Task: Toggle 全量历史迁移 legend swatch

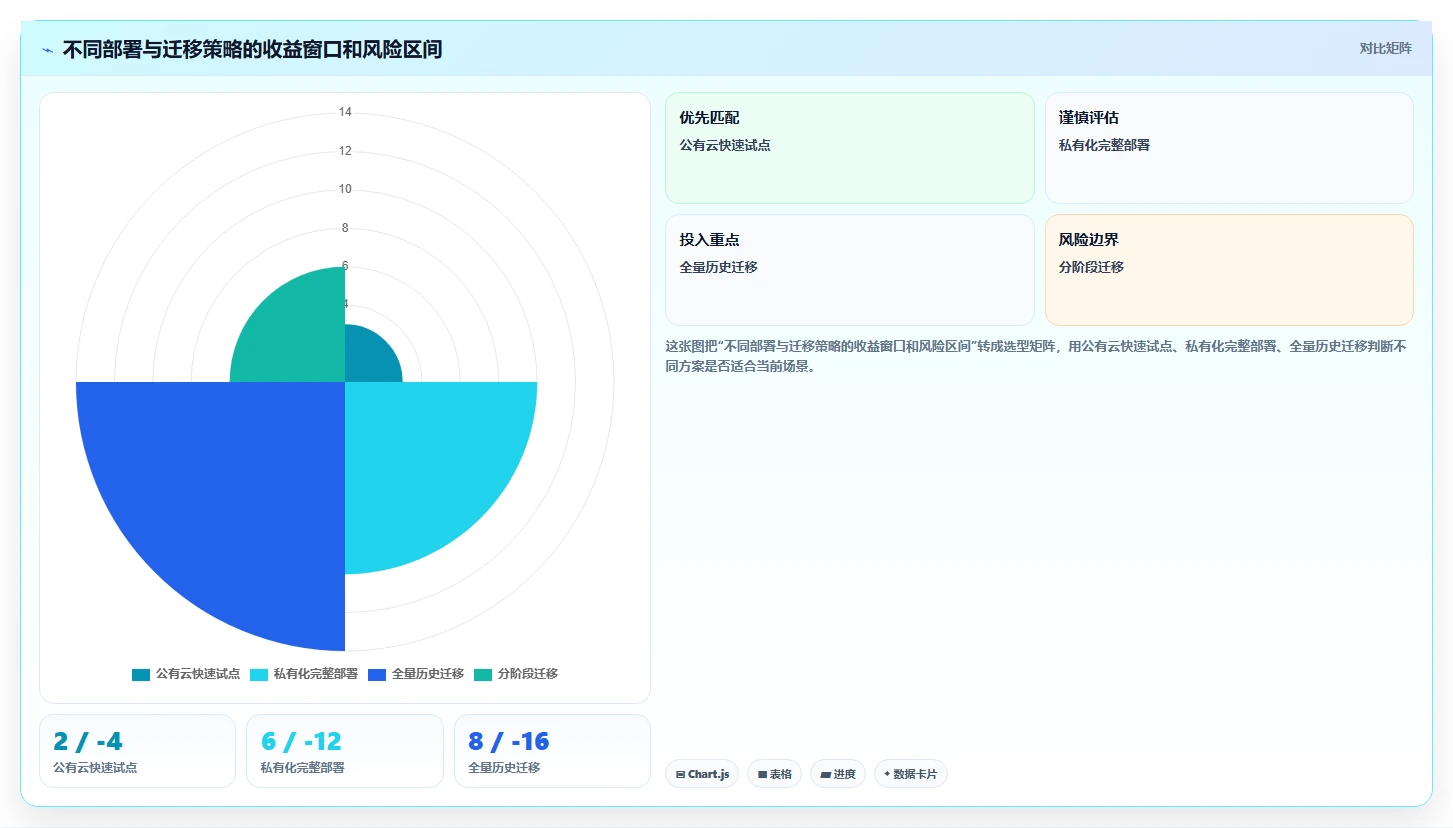Action: (377, 674)
